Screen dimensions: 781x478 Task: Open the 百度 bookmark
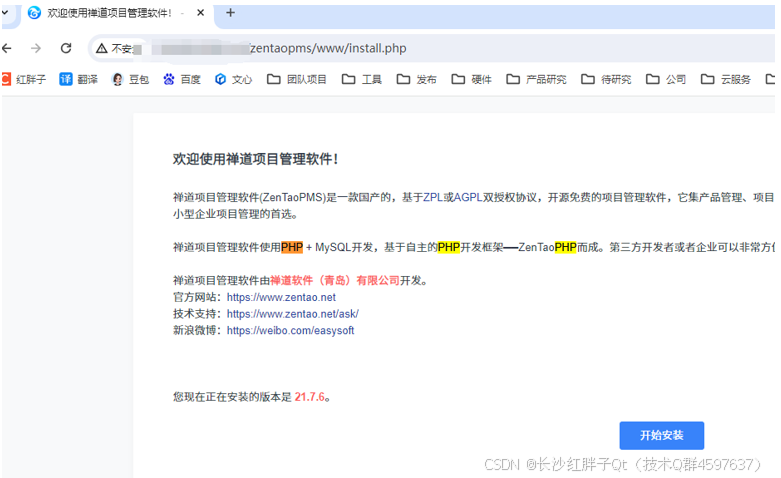click(182, 79)
